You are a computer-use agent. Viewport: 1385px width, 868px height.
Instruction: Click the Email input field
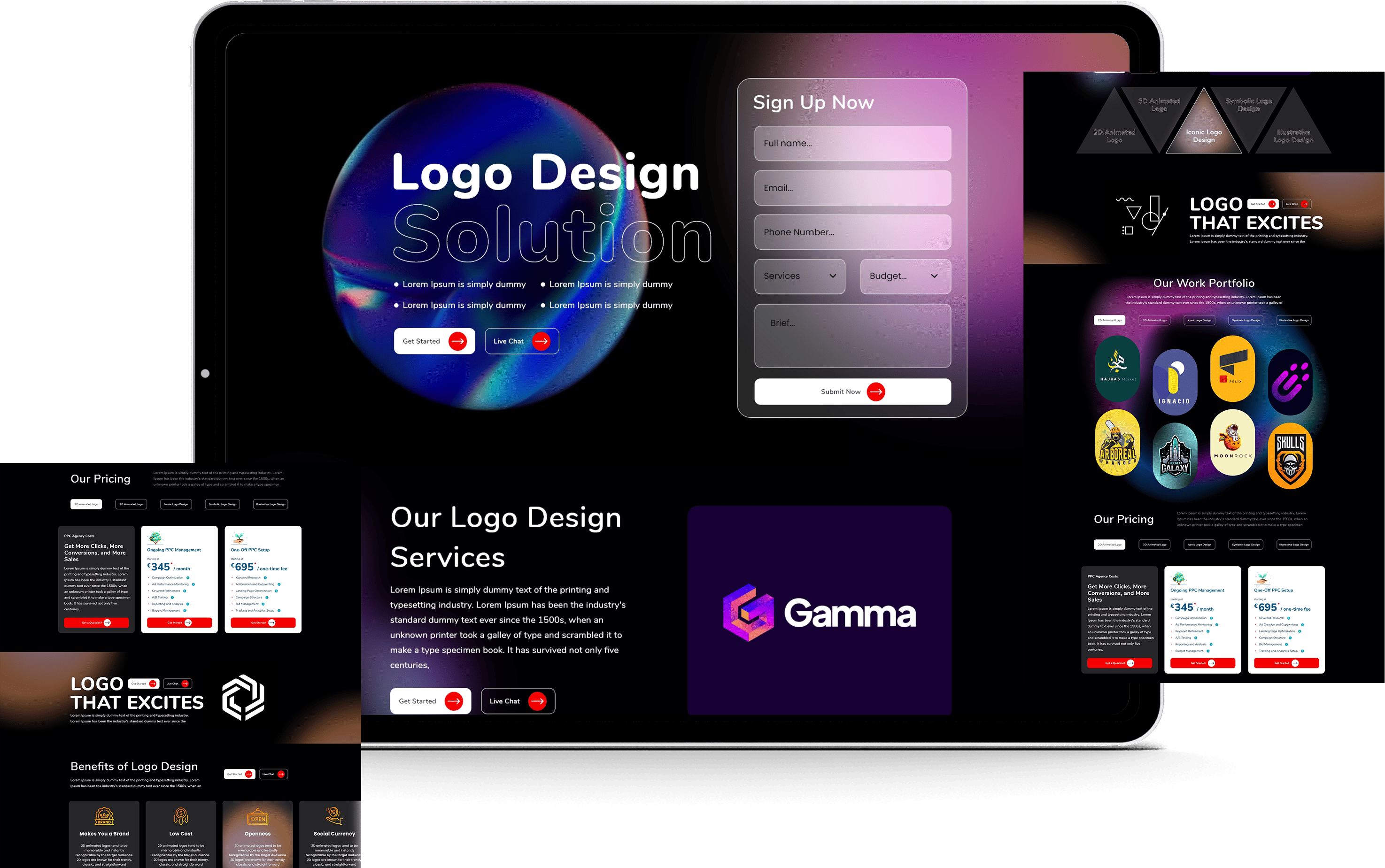coord(852,188)
